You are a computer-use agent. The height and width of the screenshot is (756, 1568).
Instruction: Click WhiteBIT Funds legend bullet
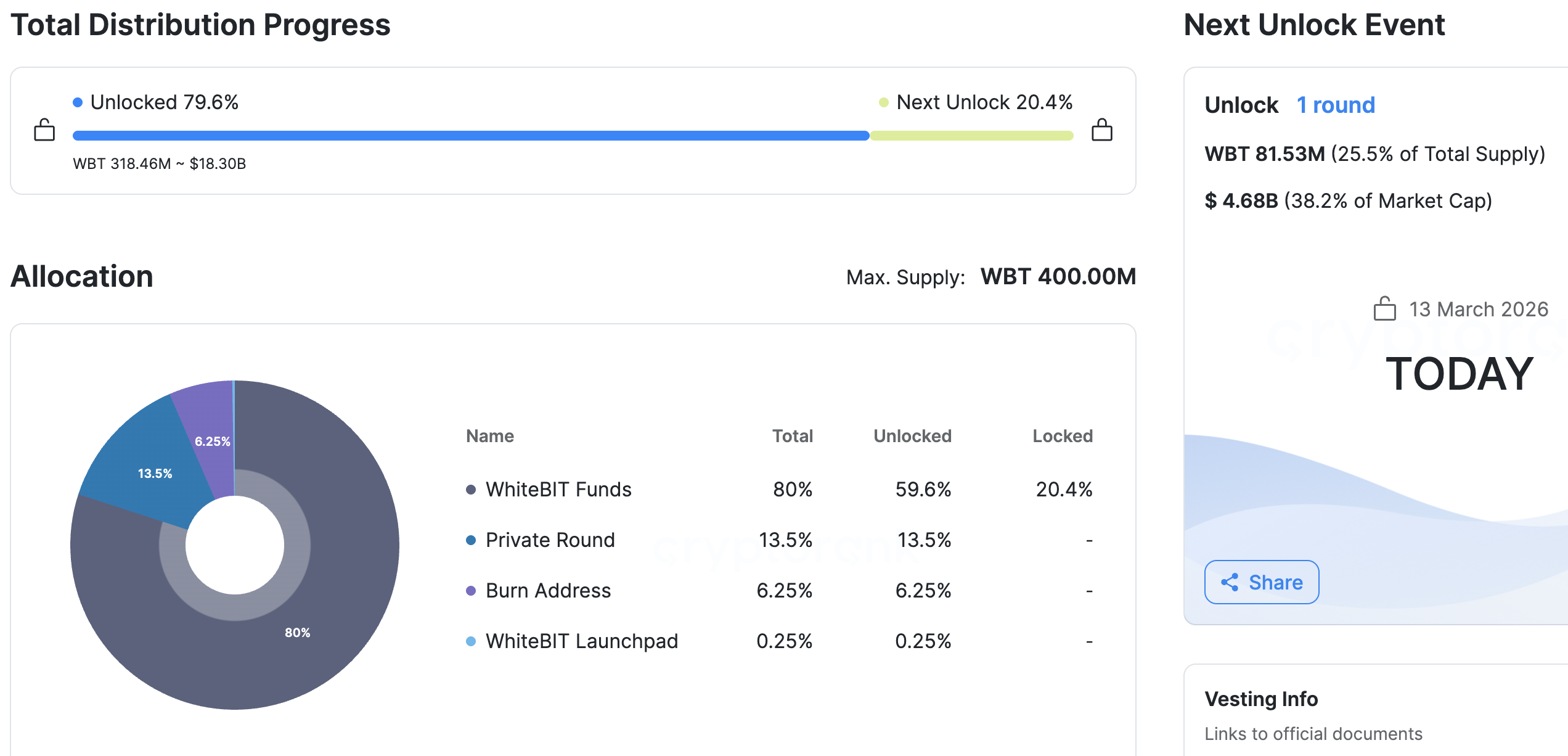(x=471, y=490)
